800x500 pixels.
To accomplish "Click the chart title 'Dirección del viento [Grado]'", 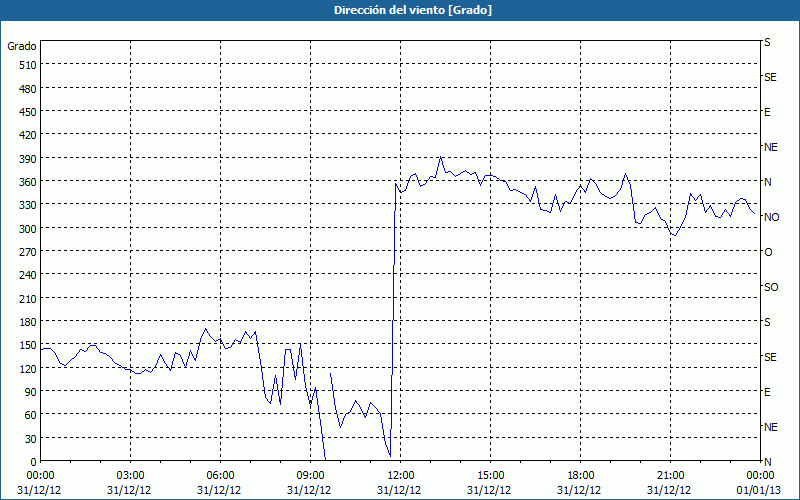I will tap(413, 10).
